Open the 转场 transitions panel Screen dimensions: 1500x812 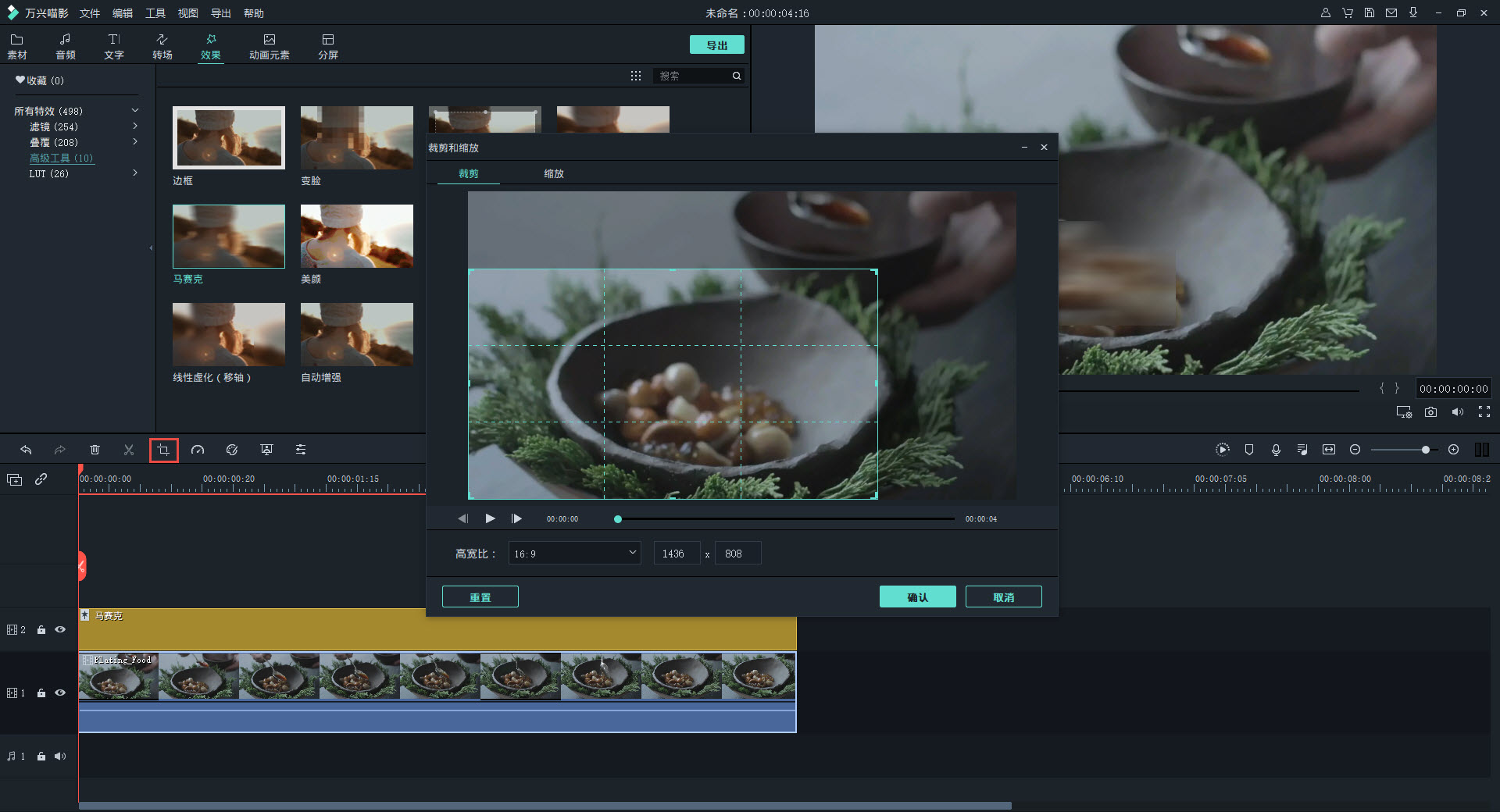coord(162,46)
